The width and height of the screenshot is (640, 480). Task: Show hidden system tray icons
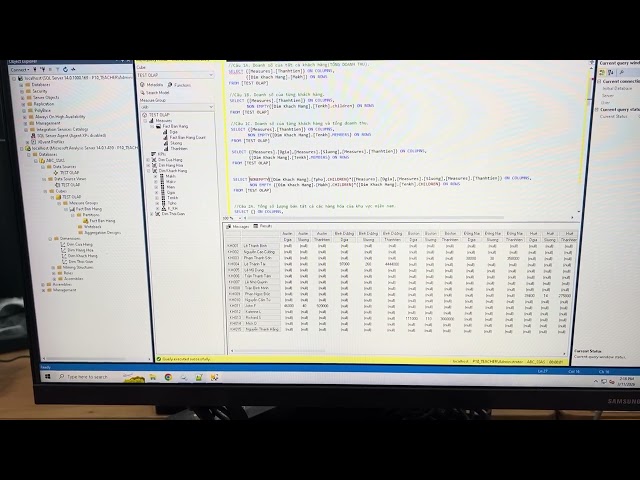[x=596, y=382]
